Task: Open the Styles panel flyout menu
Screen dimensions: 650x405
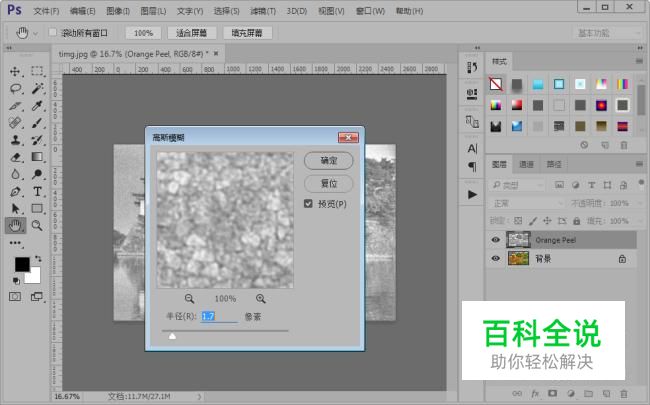Action: point(639,61)
